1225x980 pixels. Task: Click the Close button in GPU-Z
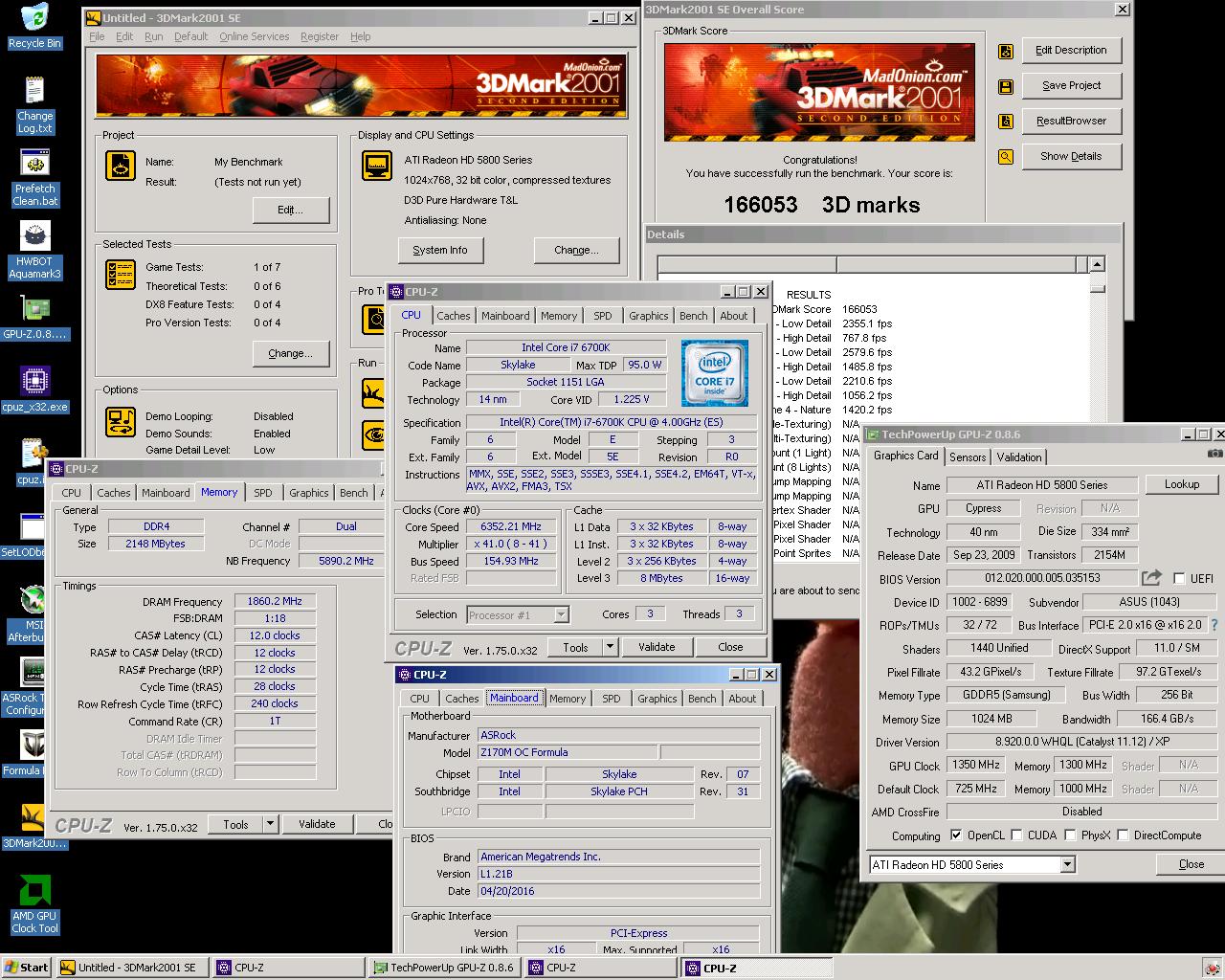pyautogui.click(x=1192, y=864)
